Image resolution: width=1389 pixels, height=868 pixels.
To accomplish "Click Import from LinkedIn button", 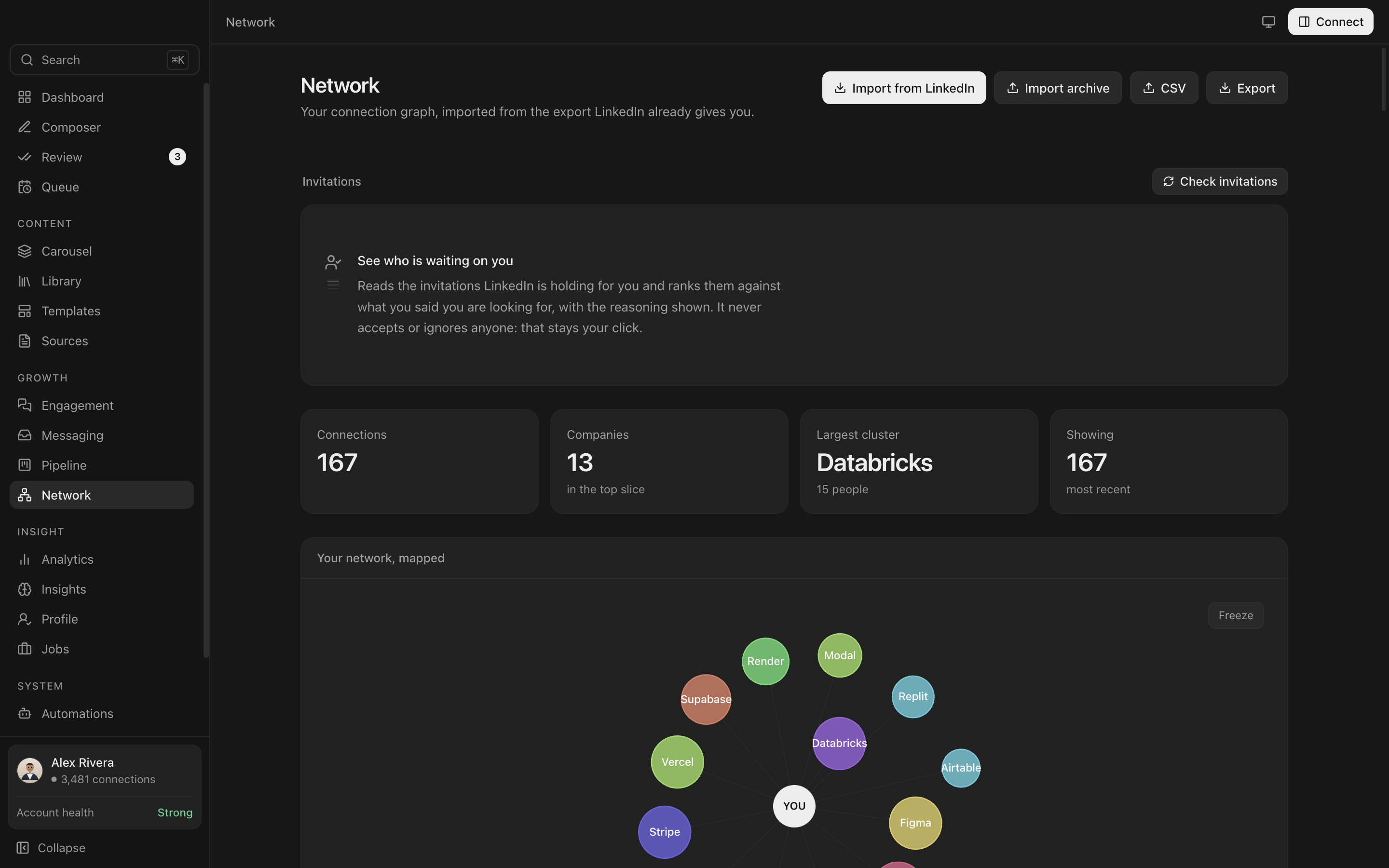I will pos(904,88).
